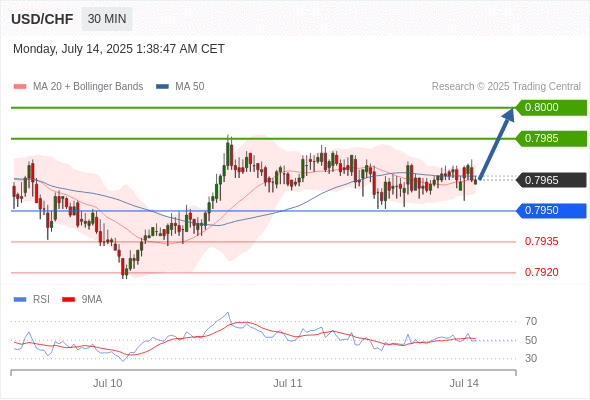
Task: Toggle the 9MA legend label
Action: tap(92, 300)
